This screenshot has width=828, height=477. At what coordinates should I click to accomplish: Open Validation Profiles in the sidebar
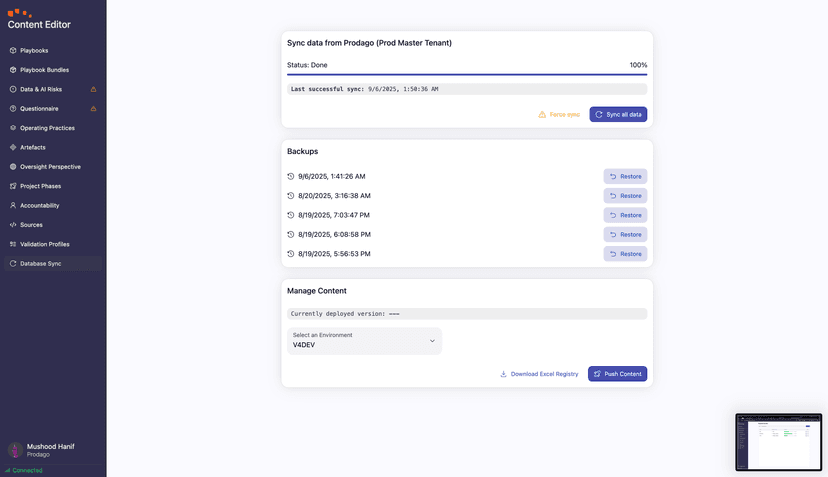pos(45,244)
